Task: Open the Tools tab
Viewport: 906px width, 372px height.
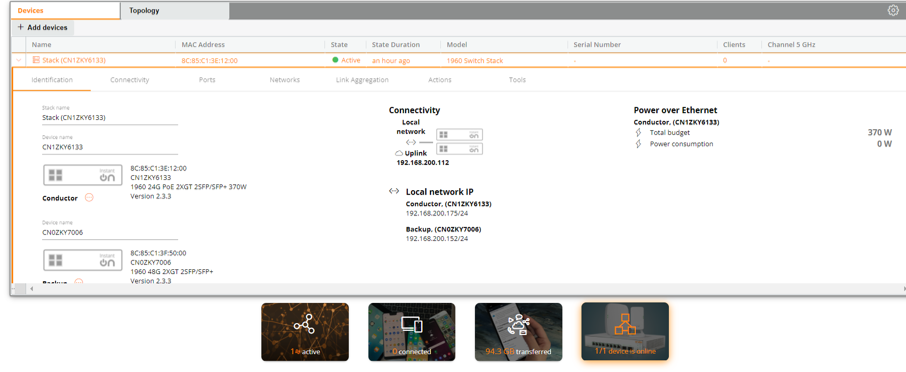Action: 517,80
